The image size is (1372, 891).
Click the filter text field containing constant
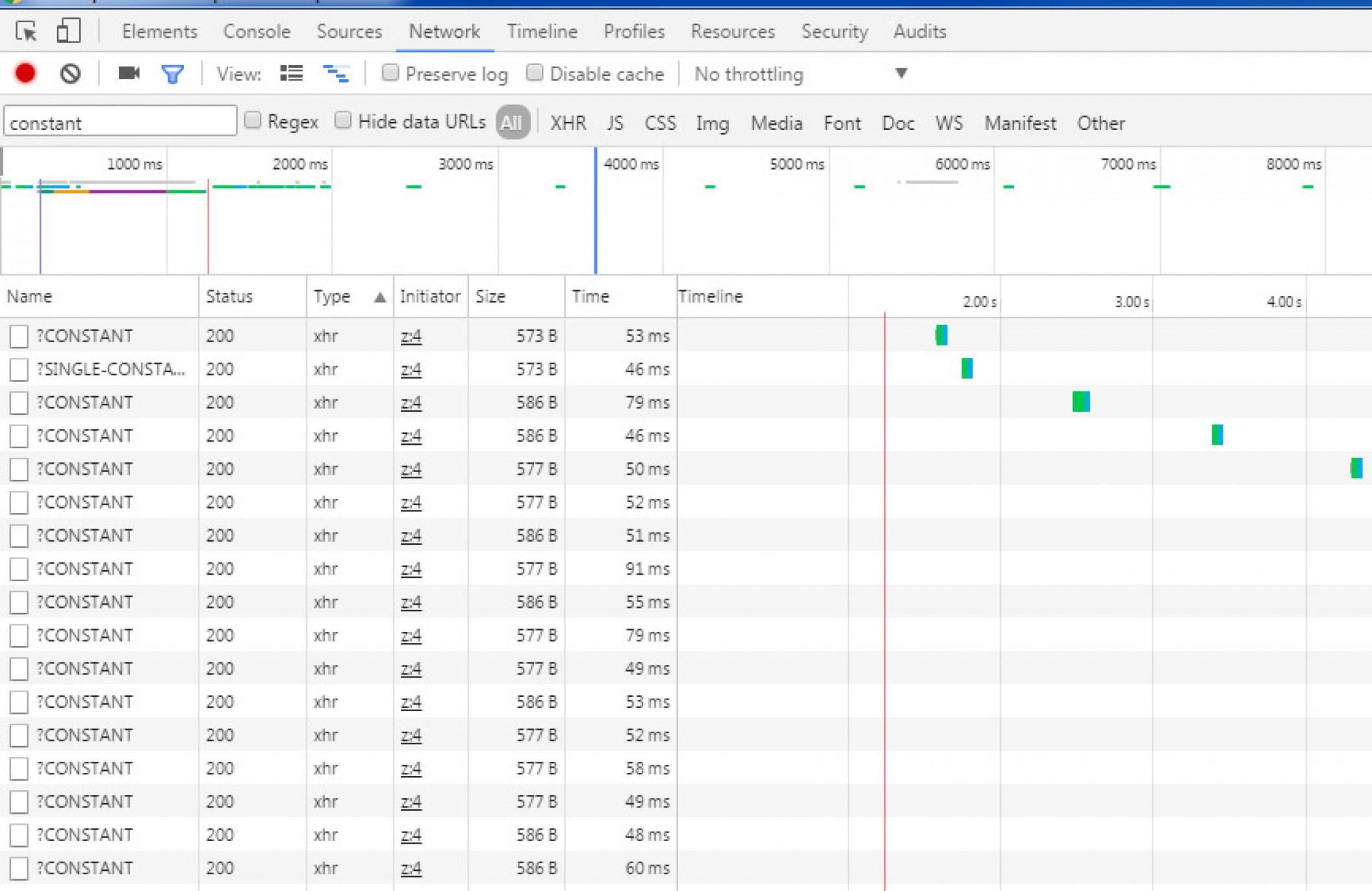(120, 122)
